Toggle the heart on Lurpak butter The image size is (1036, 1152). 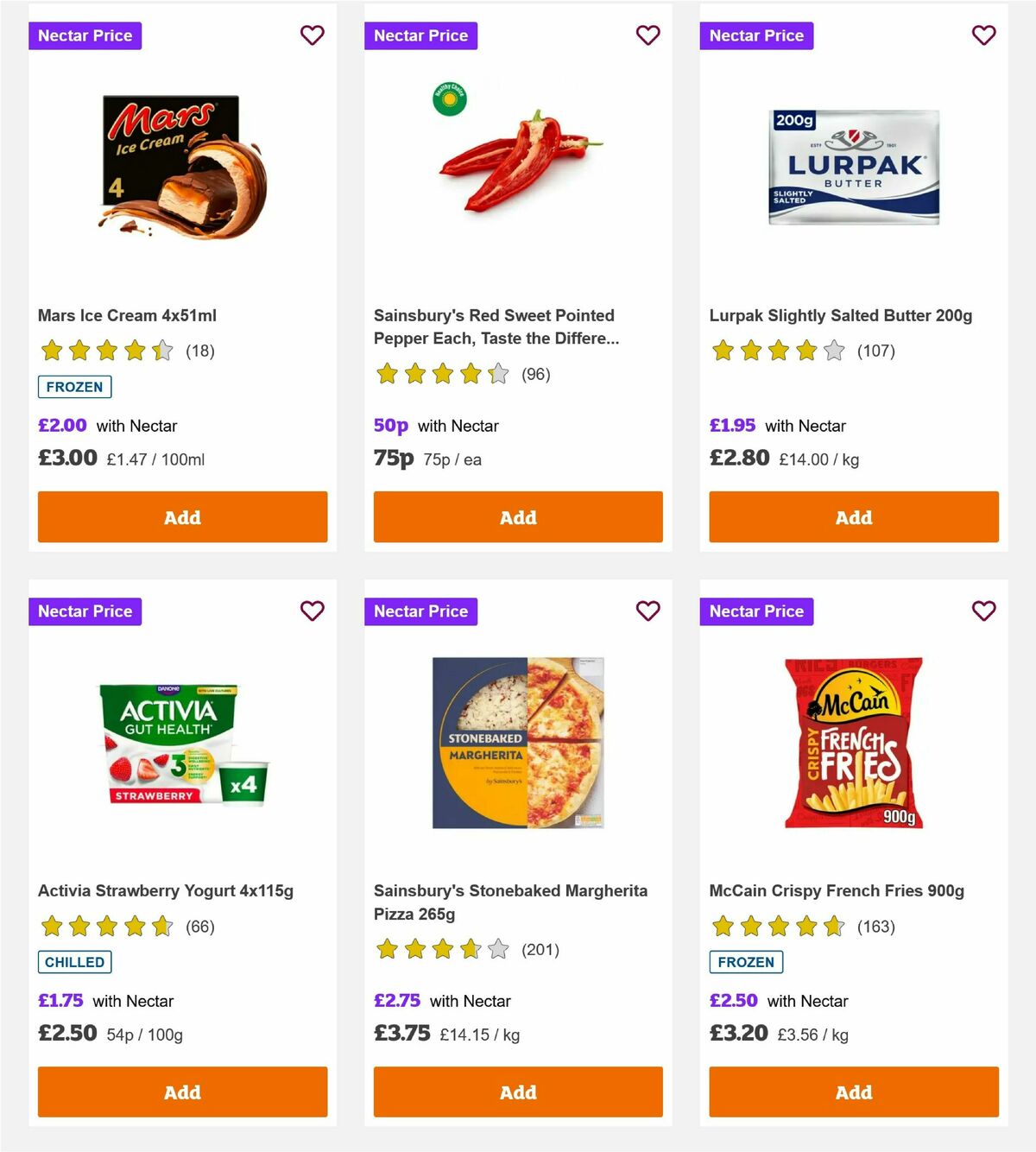point(983,35)
